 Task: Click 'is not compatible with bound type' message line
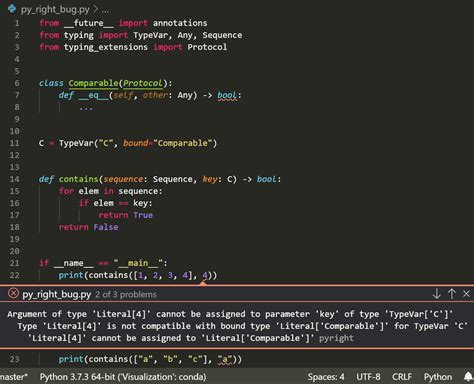click(243, 326)
